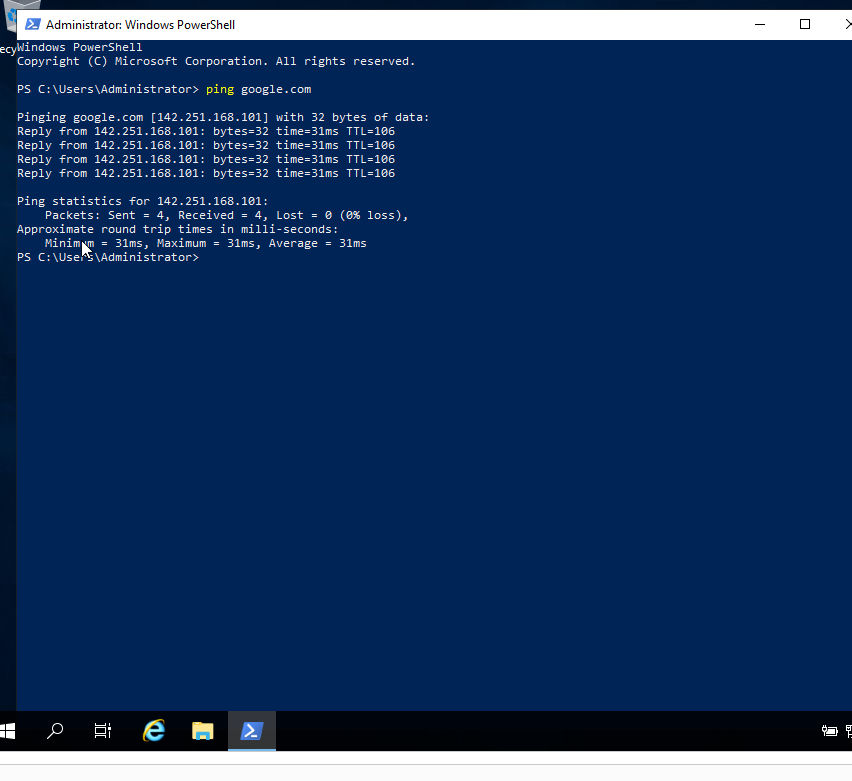Open the PowerShell window system menu icon
Screen dimensions: 852x781
(x=33, y=24)
